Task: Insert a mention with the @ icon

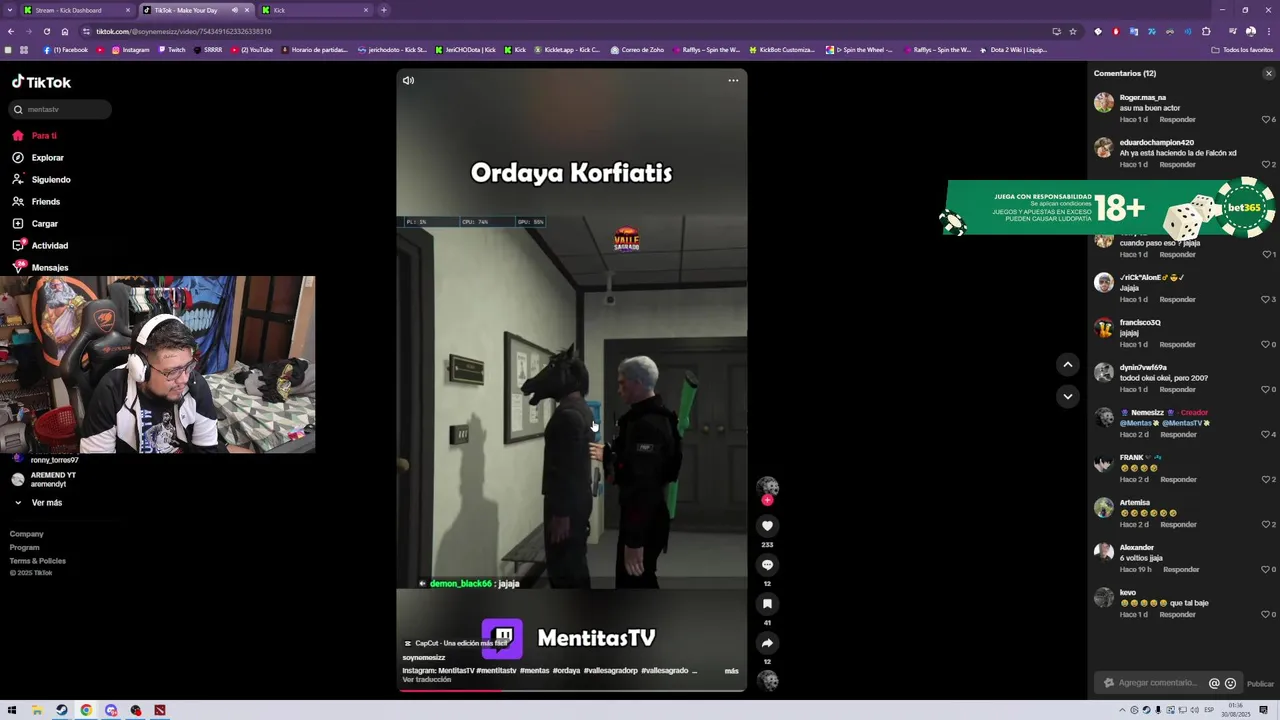Action: click(x=1214, y=683)
